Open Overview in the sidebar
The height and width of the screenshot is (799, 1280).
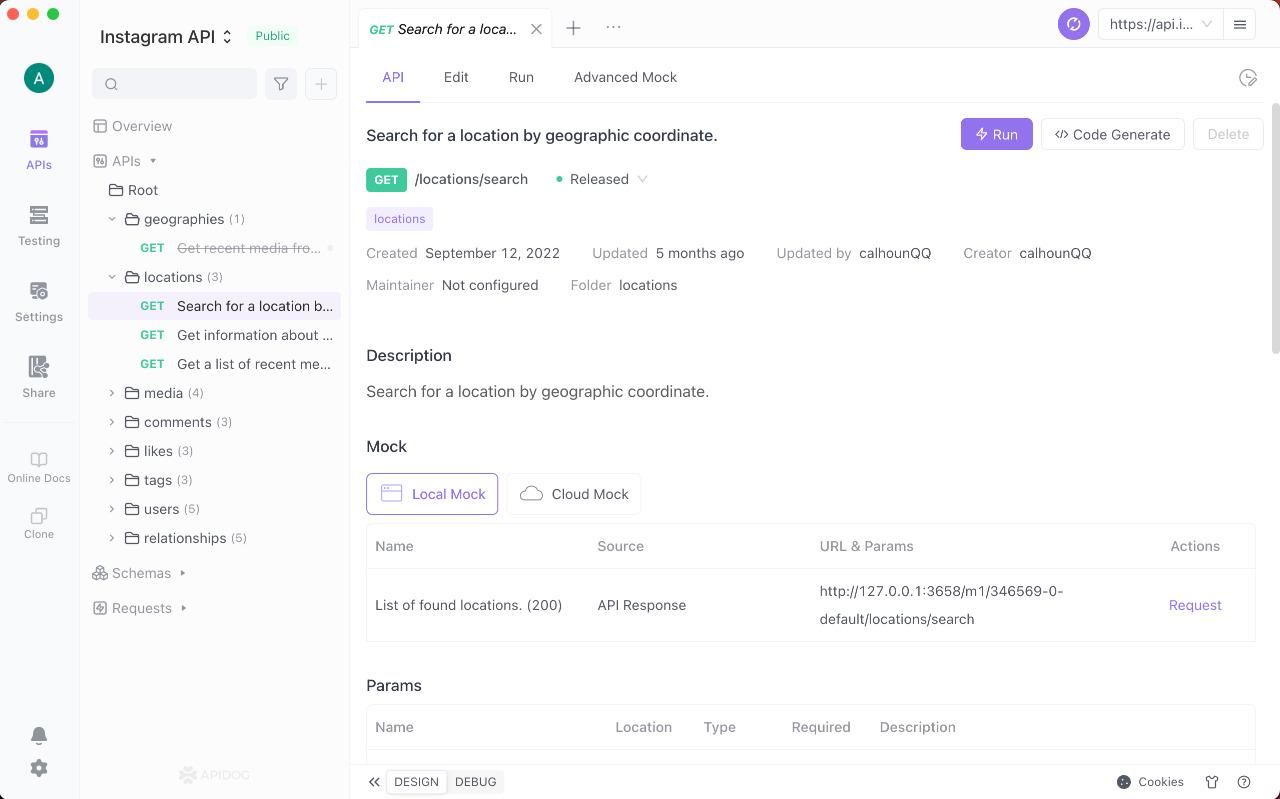coord(132,126)
